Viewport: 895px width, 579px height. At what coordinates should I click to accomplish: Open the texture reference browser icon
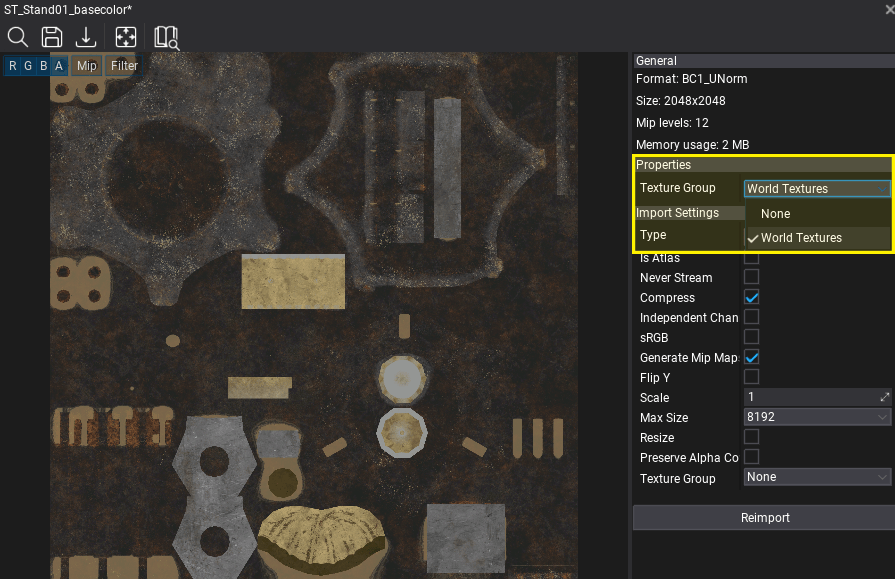165,37
